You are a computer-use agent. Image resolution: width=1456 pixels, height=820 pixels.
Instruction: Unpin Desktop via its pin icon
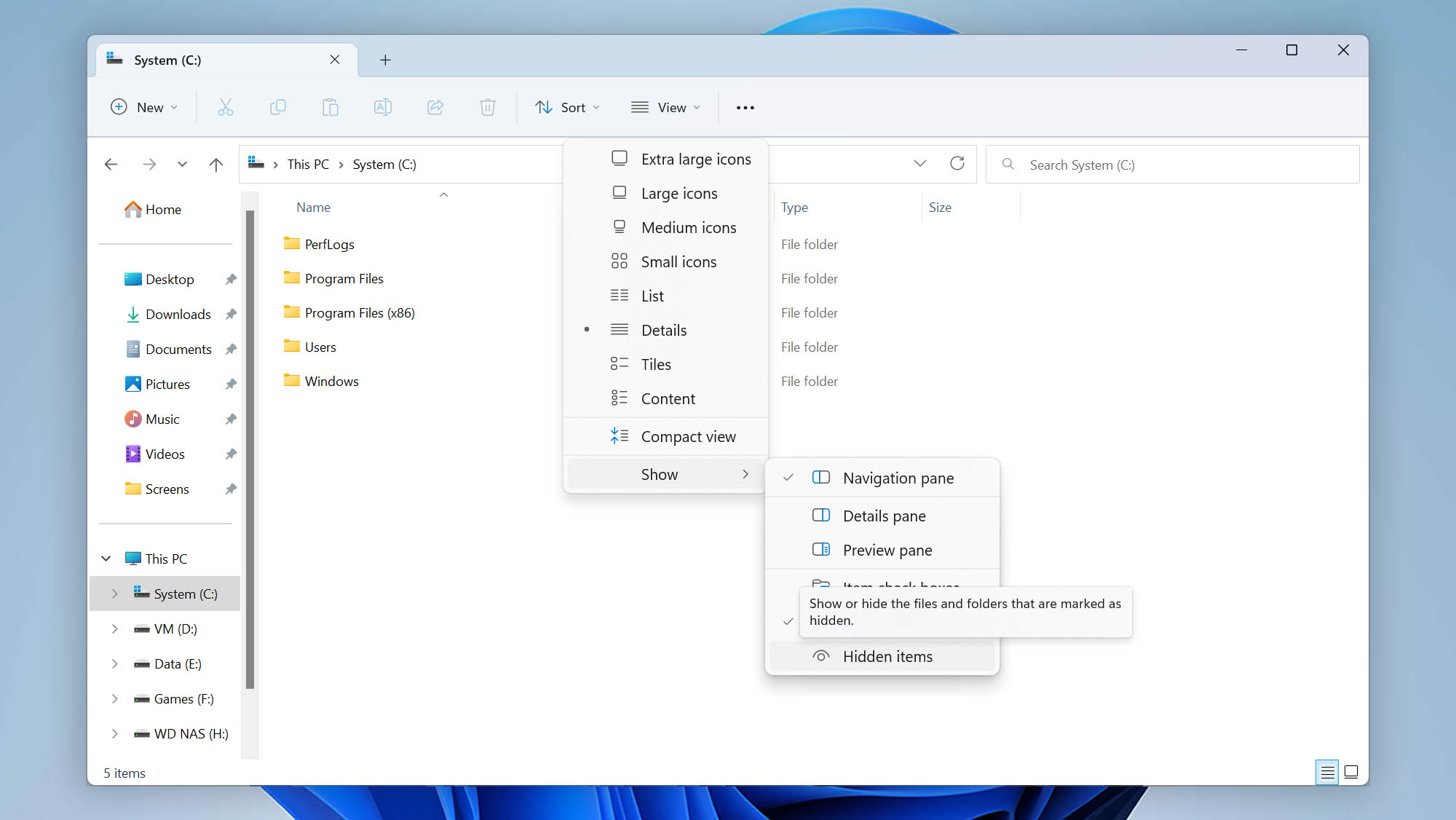tap(231, 280)
